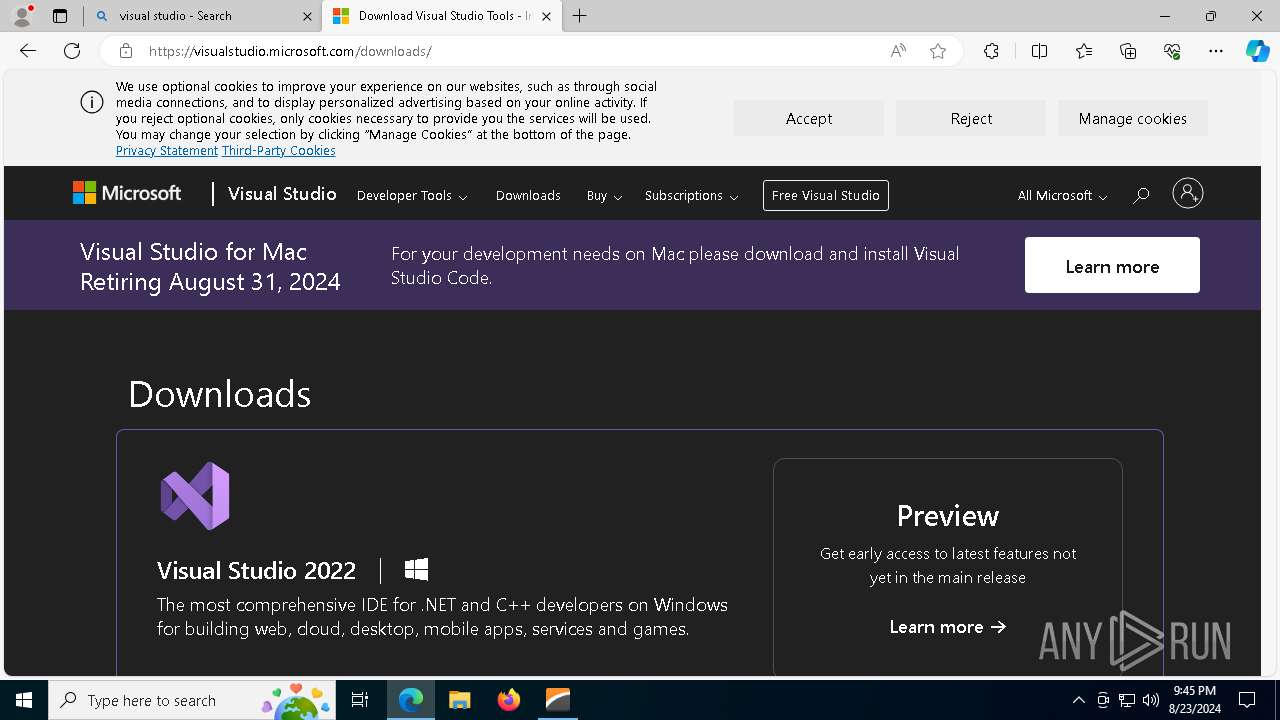1280x720 pixels.
Task: Click the Visual Studio 2022 title text
Action: (x=257, y=571)
